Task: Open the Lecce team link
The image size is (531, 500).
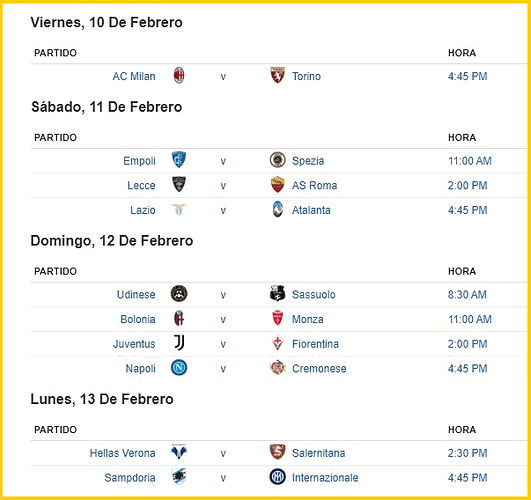Action: (141, 185)
